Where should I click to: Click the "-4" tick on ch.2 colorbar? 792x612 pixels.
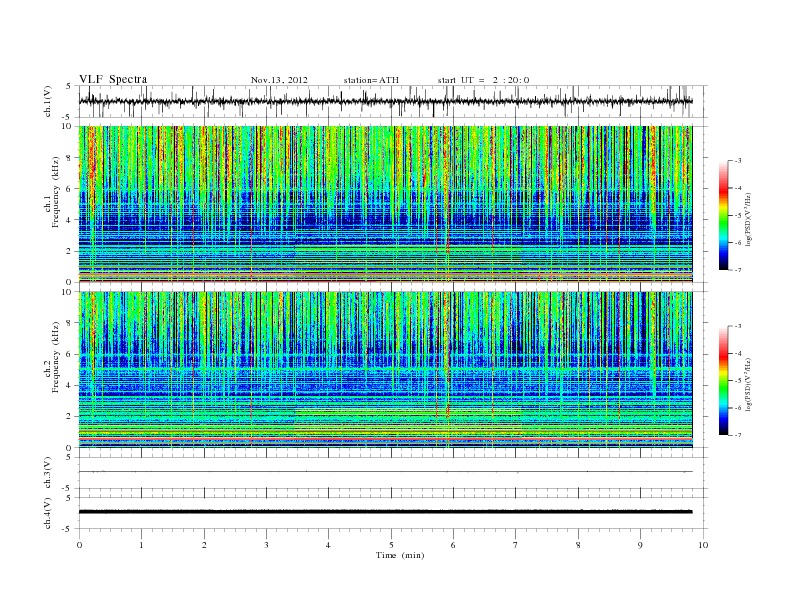click(x=737, y=353)
